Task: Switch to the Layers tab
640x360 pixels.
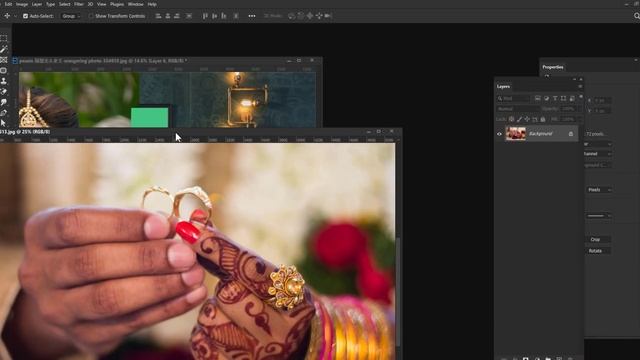Action: 503,87
